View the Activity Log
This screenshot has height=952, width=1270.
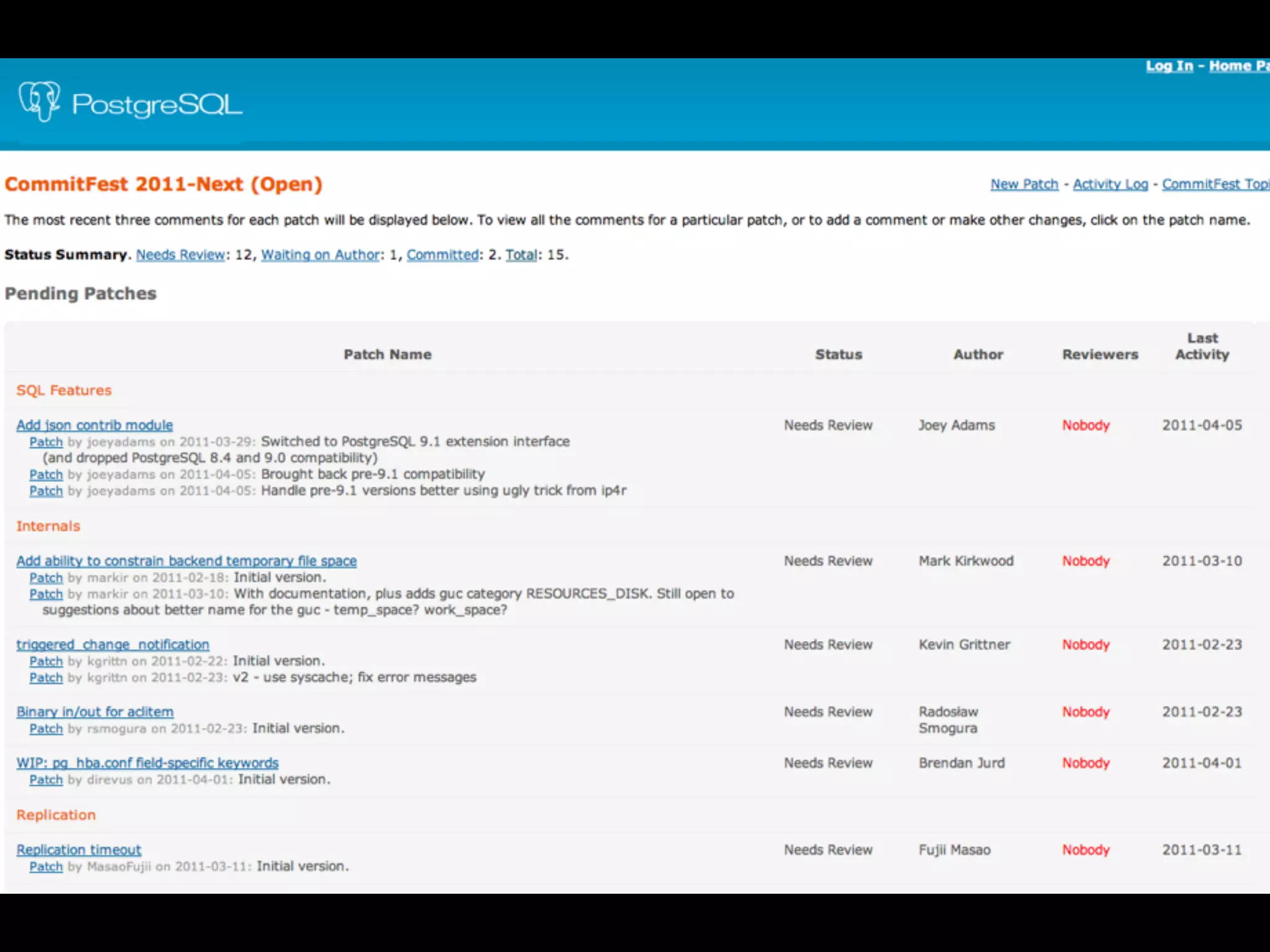tap(1110, 184)
